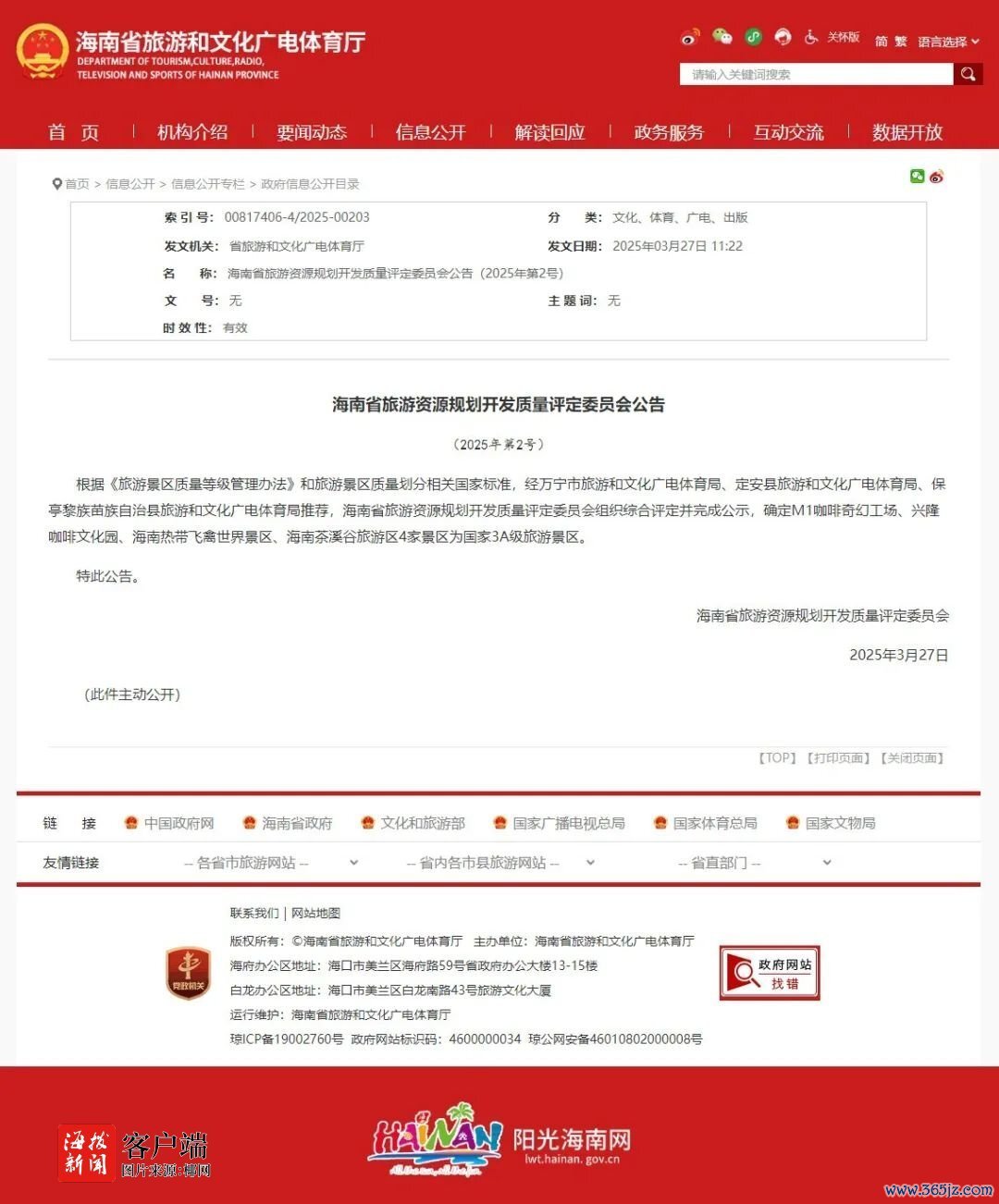Click emblem icon beside 海南省政府
This screenshot has height=1204, width=999.
click(249, 823)
